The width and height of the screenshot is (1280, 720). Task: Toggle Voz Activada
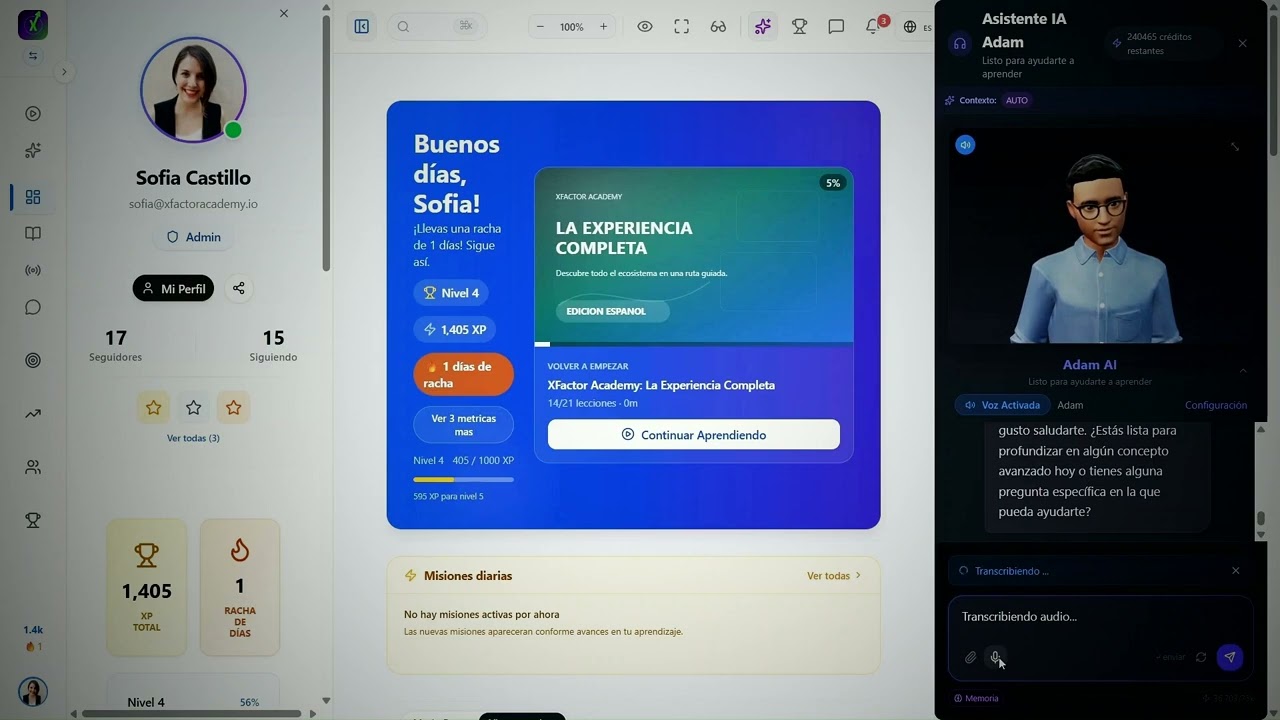pos(1002,405)
